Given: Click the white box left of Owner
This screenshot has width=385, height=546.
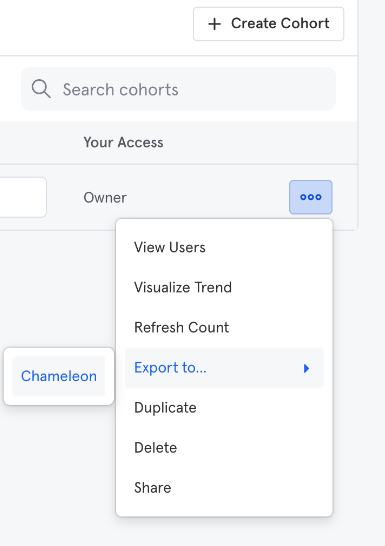Looking at the screenshot, I should coord(23,197).
